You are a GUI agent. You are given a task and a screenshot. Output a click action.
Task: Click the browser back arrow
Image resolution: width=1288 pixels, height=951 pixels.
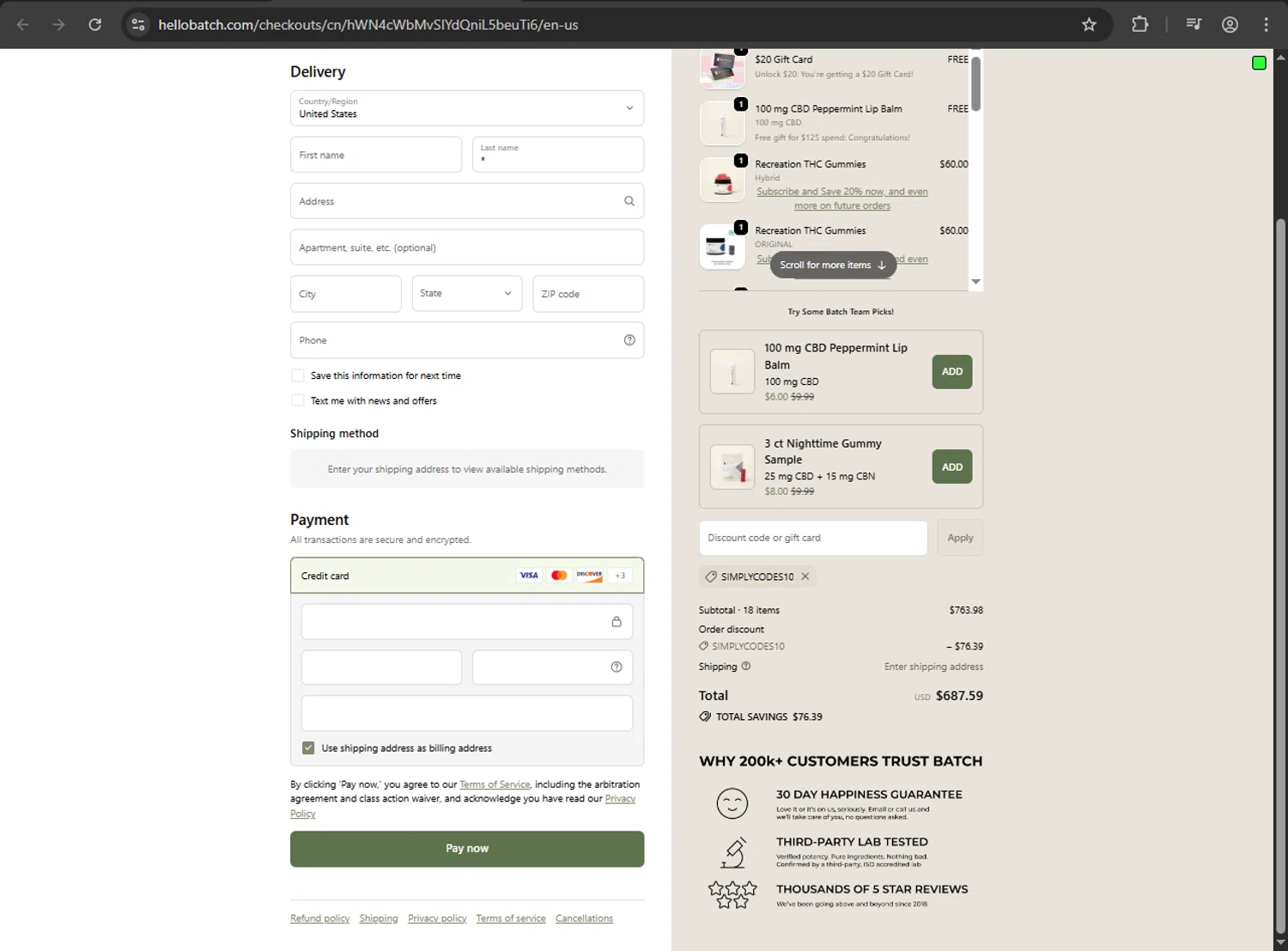23,25
